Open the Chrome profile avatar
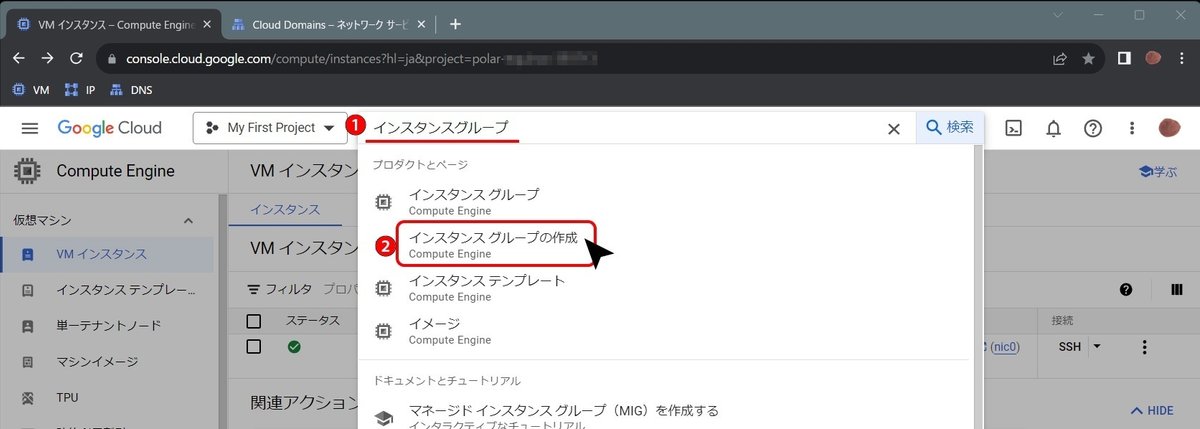The height and width of the screenshot is (429, 1200). [1153, 59]
